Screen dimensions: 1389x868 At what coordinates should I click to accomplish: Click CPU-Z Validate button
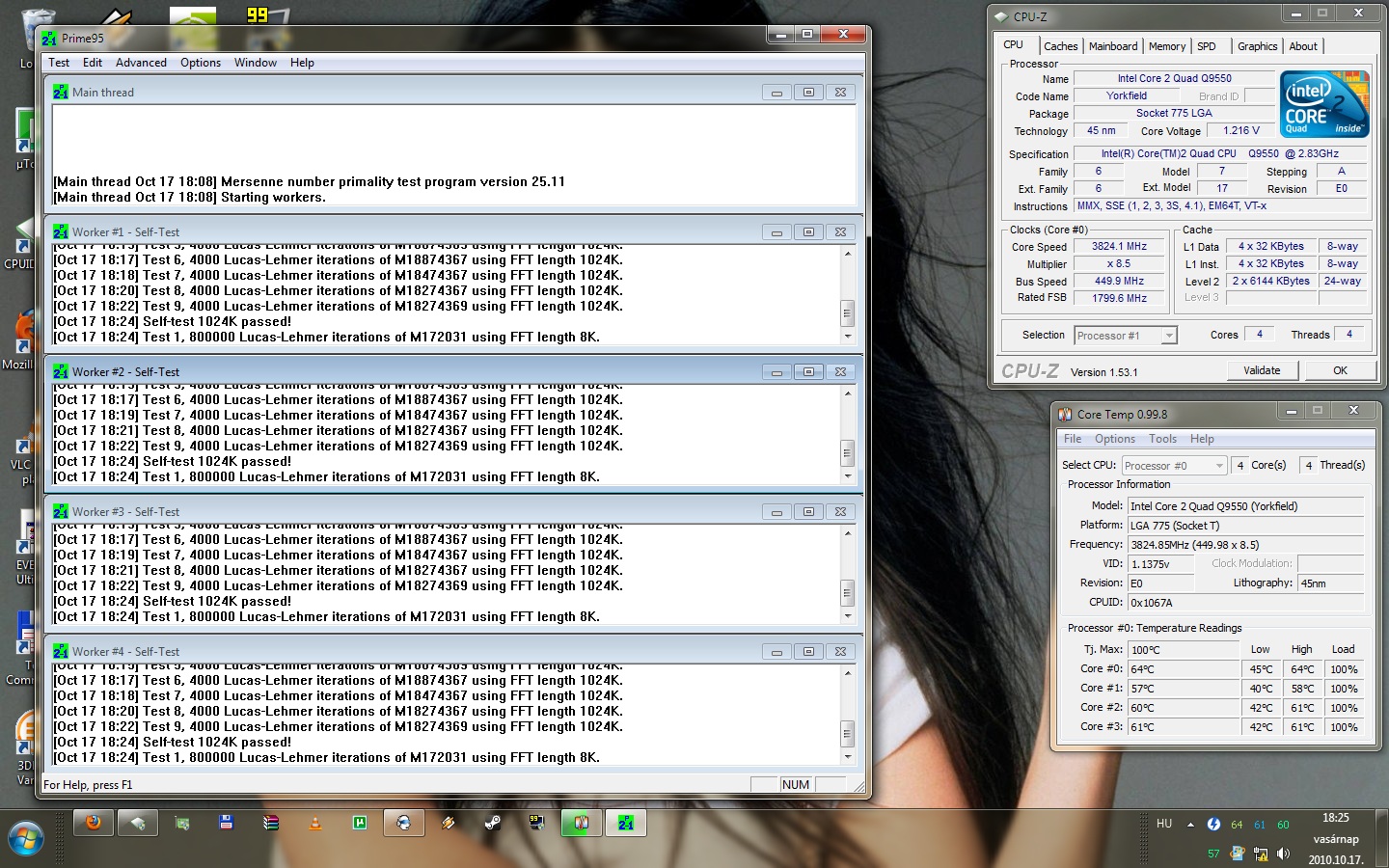tap(1262, 370)
